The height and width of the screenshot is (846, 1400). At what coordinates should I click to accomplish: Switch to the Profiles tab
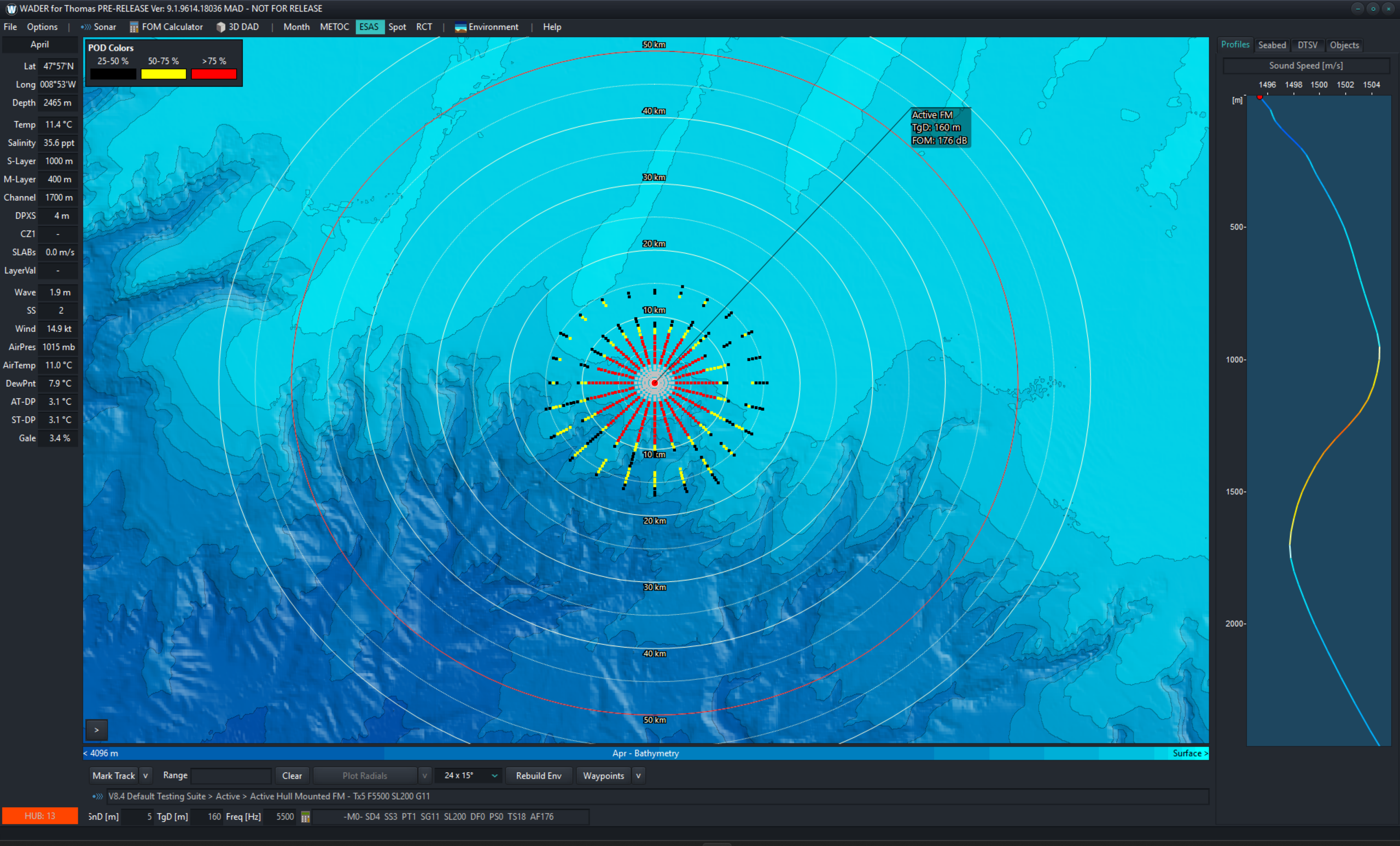1235,44
